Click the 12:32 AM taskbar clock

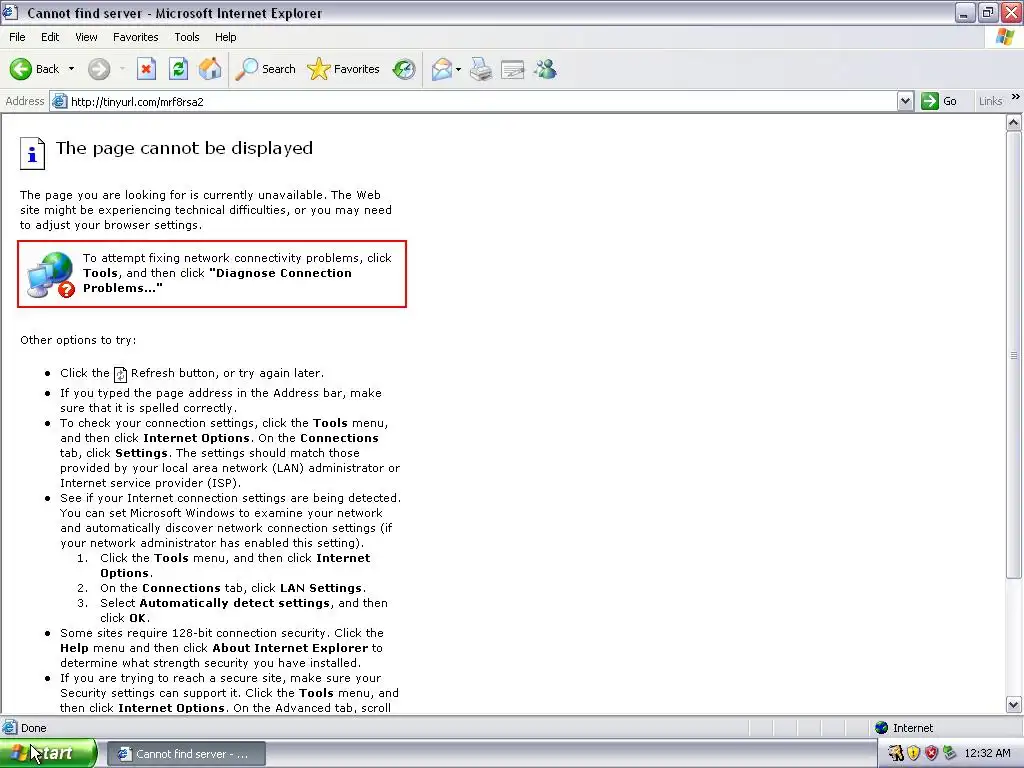[x=987, y=754]
